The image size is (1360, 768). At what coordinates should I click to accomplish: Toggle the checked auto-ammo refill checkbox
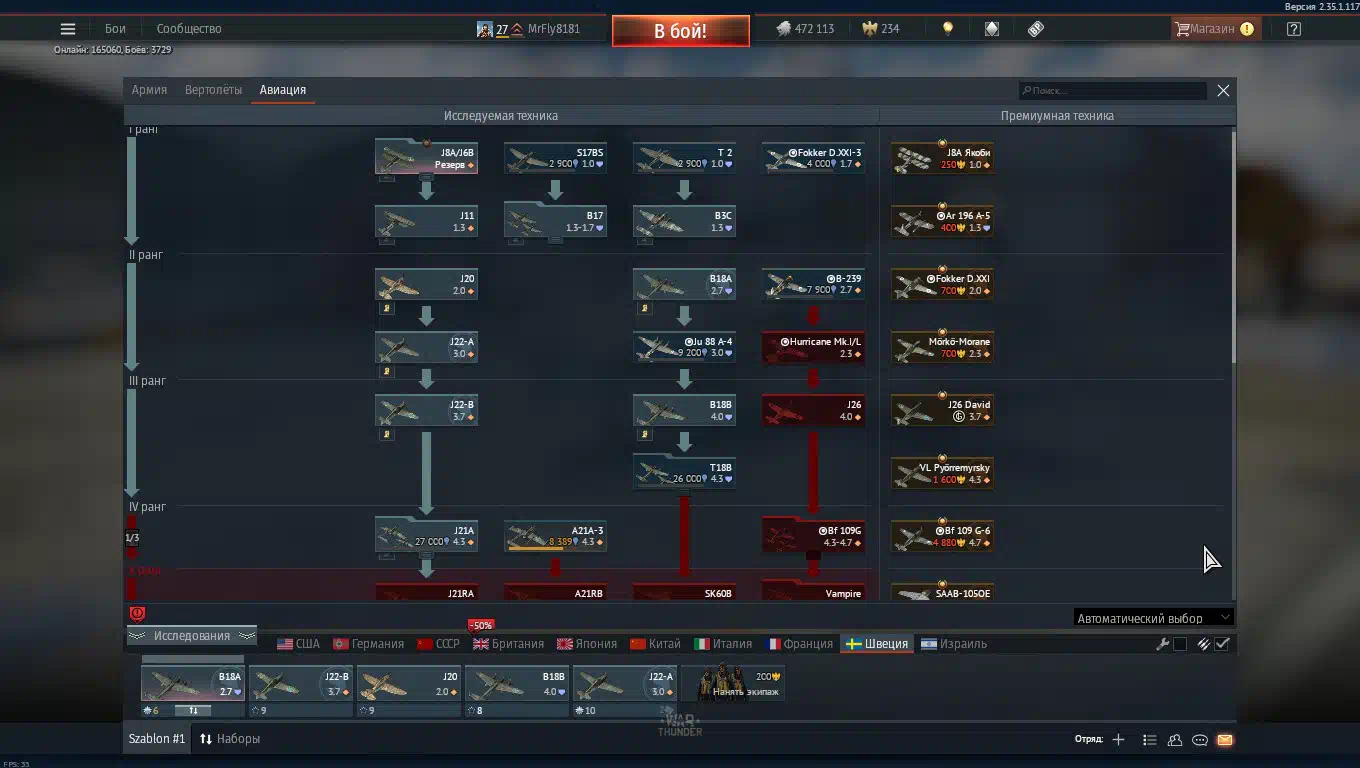pyautogui.click(x=1222, y=644)
